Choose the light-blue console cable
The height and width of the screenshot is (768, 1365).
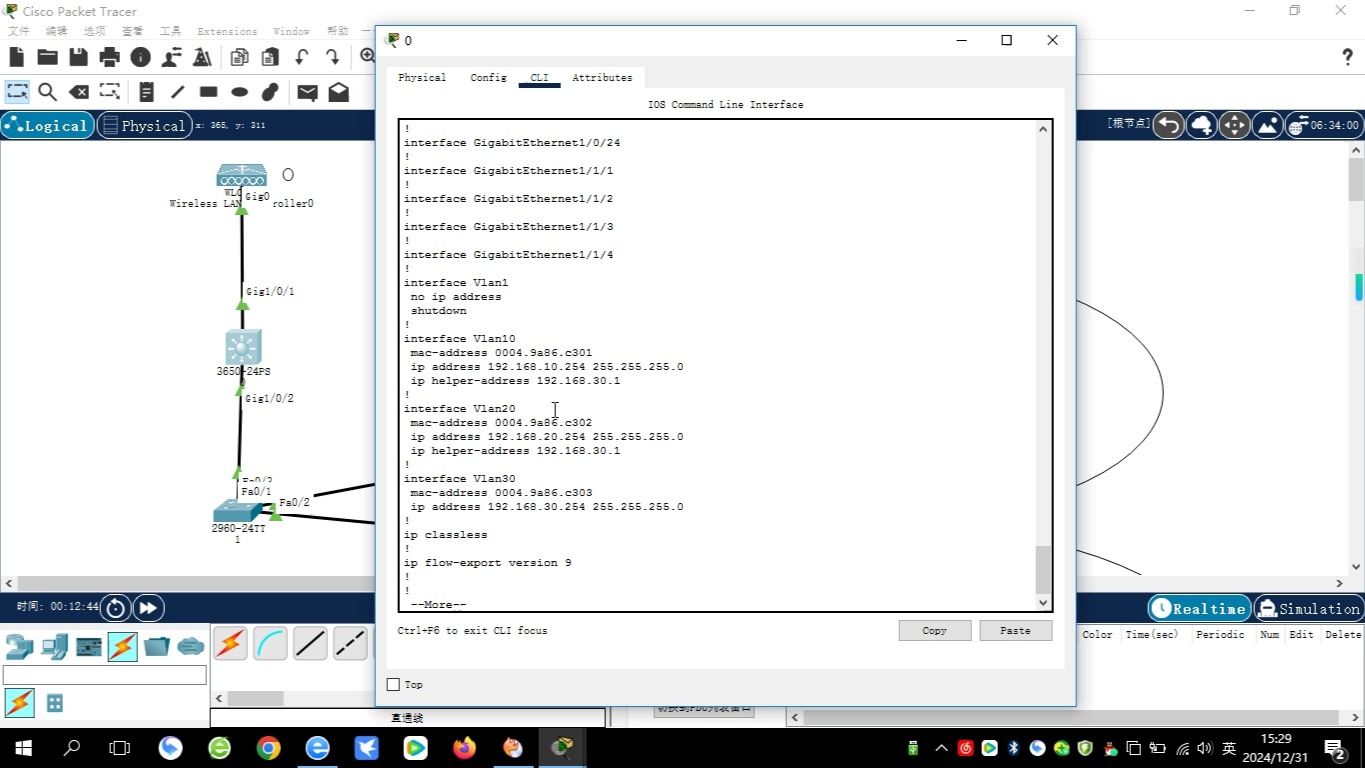tap(270, 643)
